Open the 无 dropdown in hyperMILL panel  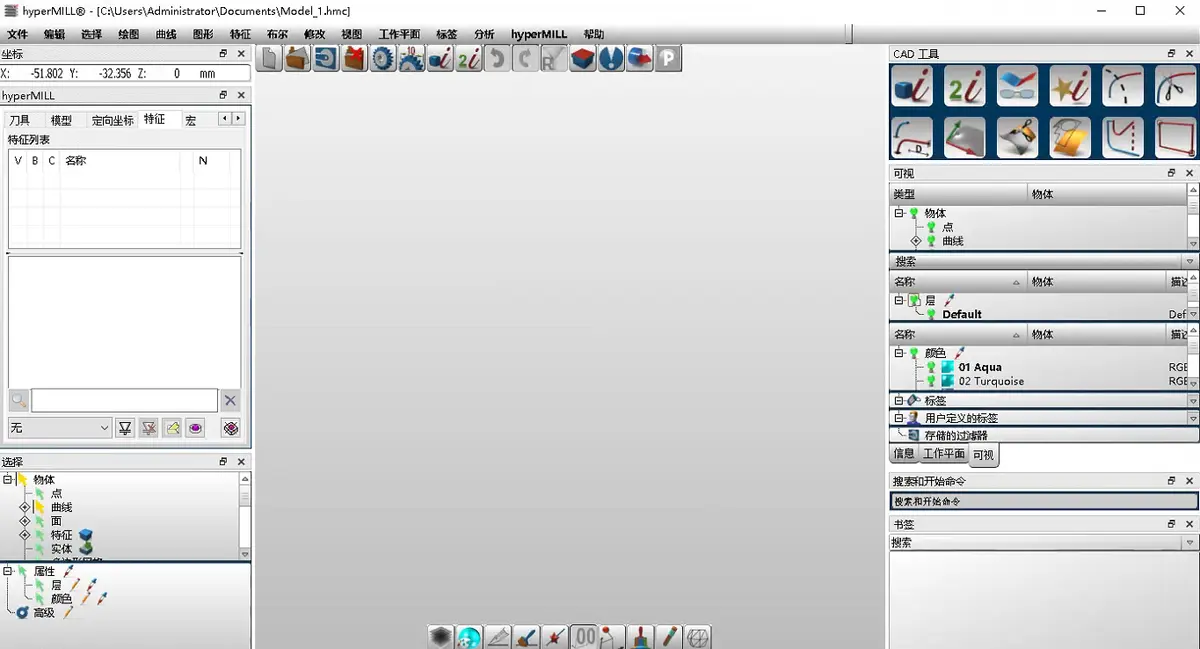60,428
